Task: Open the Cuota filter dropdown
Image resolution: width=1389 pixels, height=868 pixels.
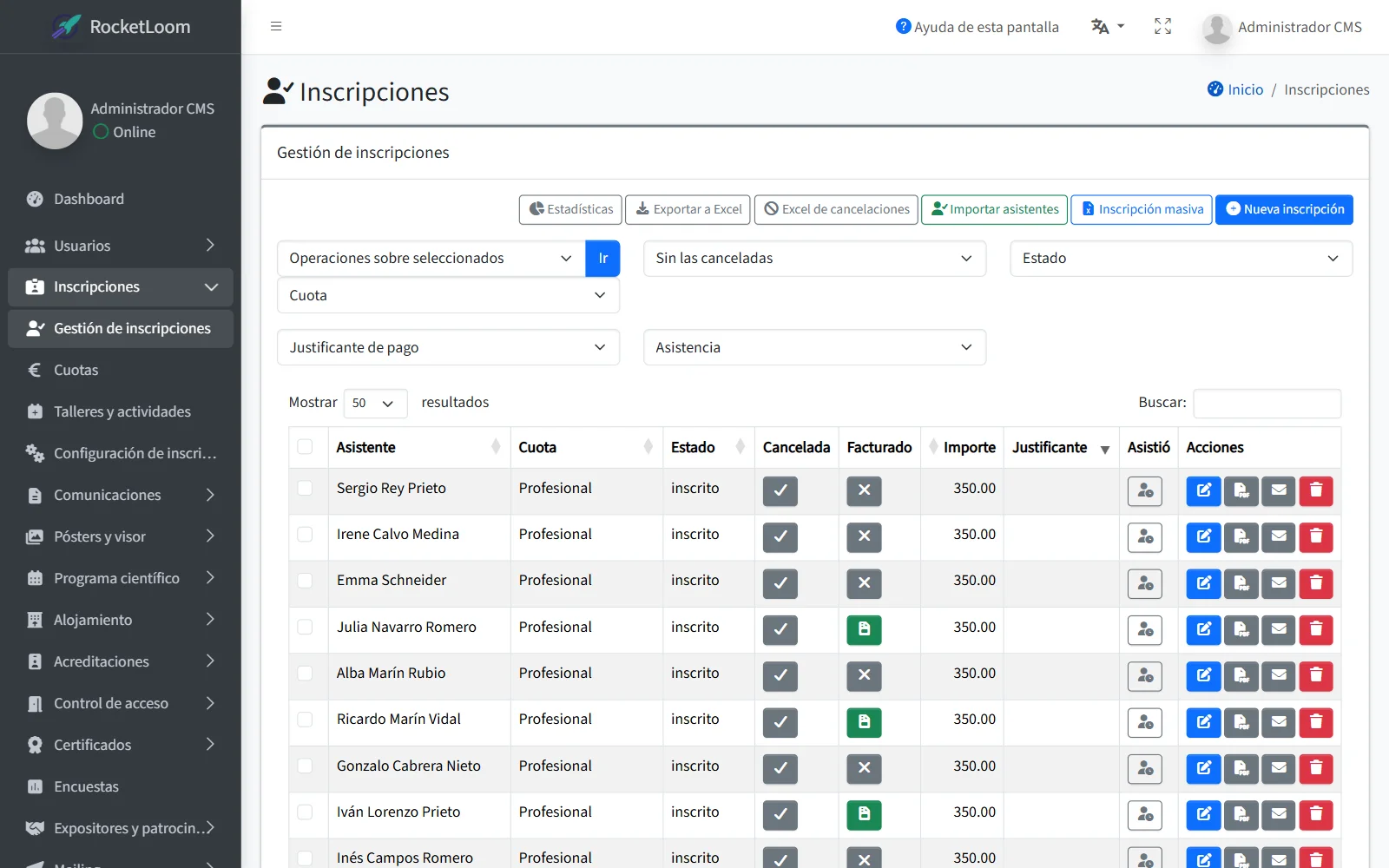Action: 448,295
